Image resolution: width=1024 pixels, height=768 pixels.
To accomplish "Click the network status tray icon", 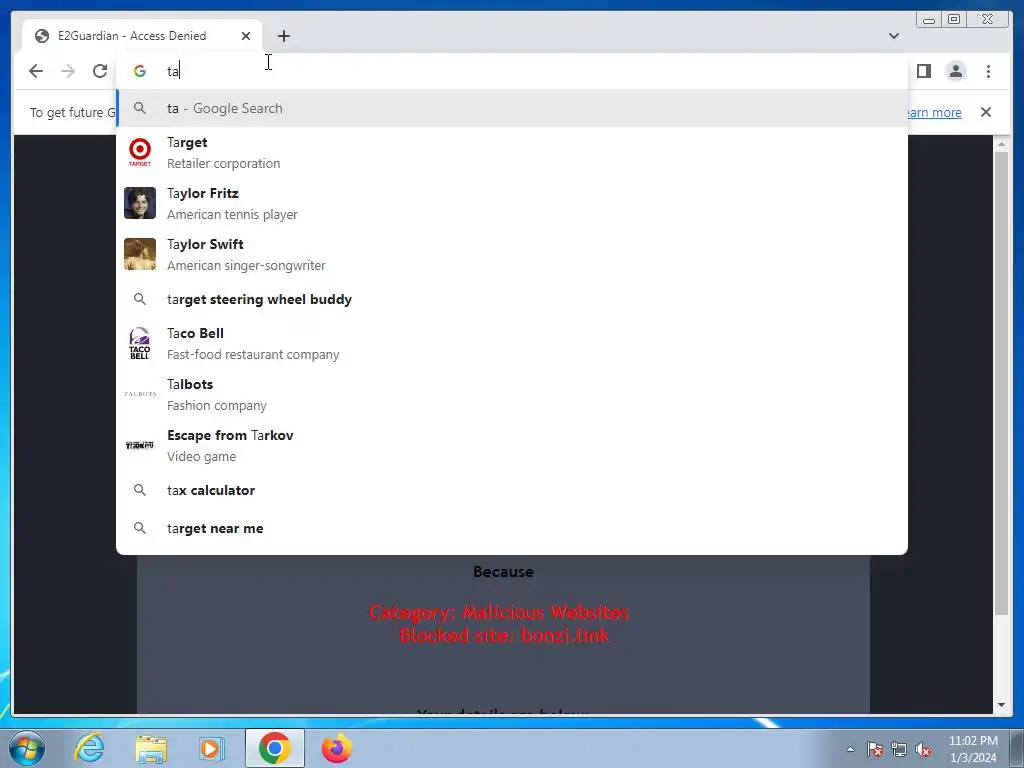I will tap(899, 749).
